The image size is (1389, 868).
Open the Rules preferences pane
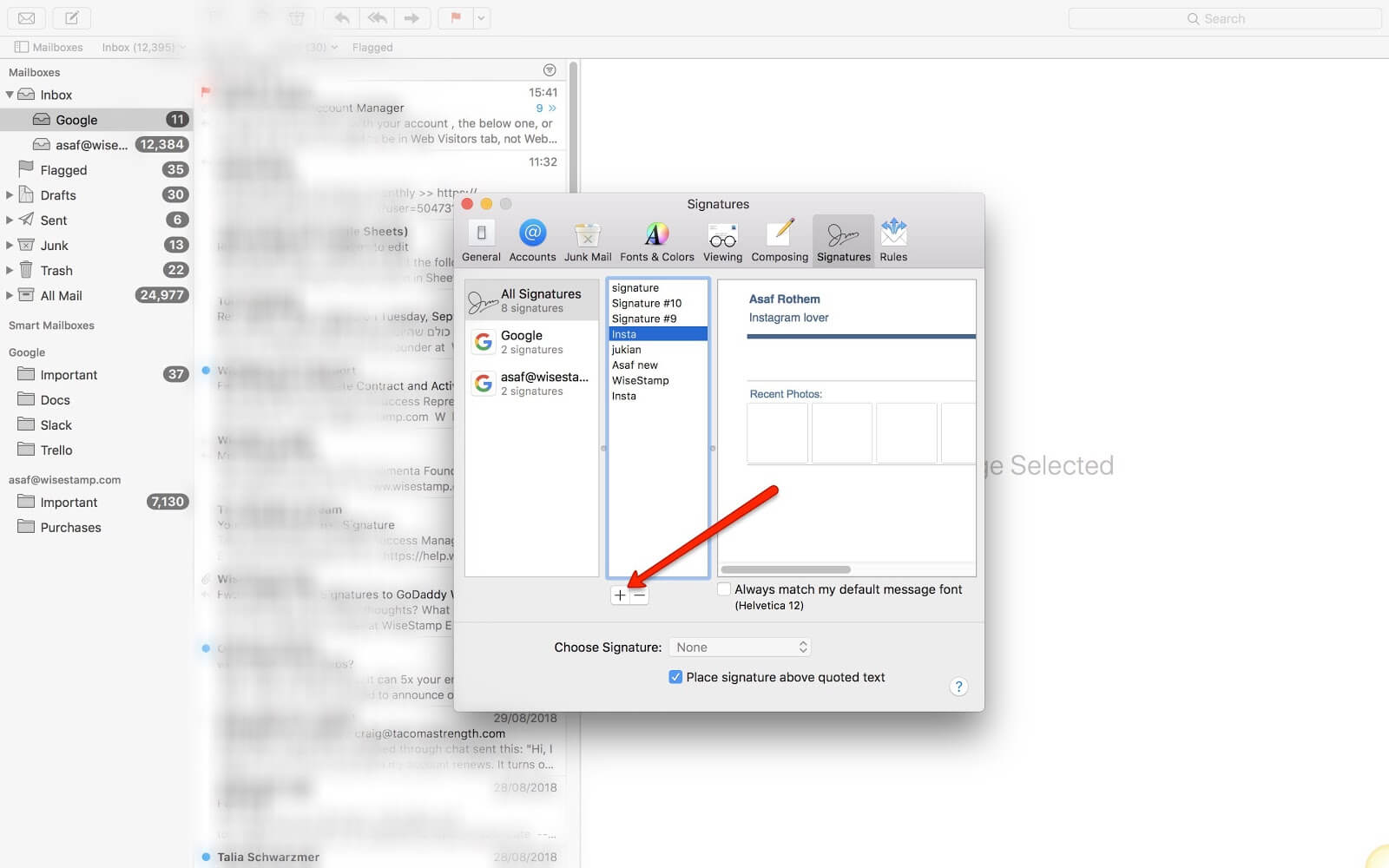(893, 240)
